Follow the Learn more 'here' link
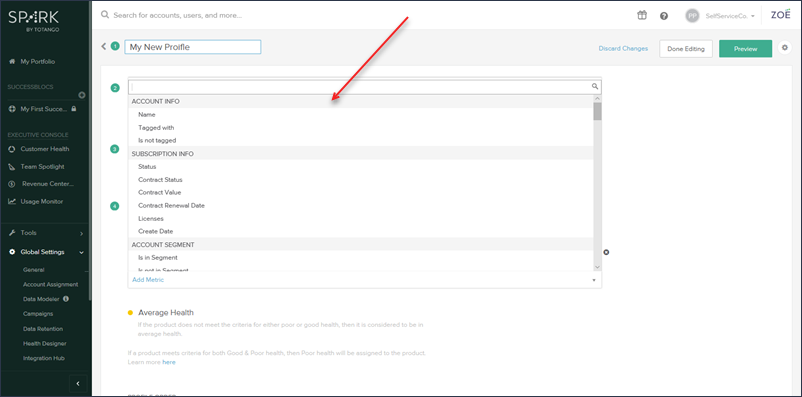The height and width of the screenshot is (397, 802). pyautogui.click(x=169, y=362)
